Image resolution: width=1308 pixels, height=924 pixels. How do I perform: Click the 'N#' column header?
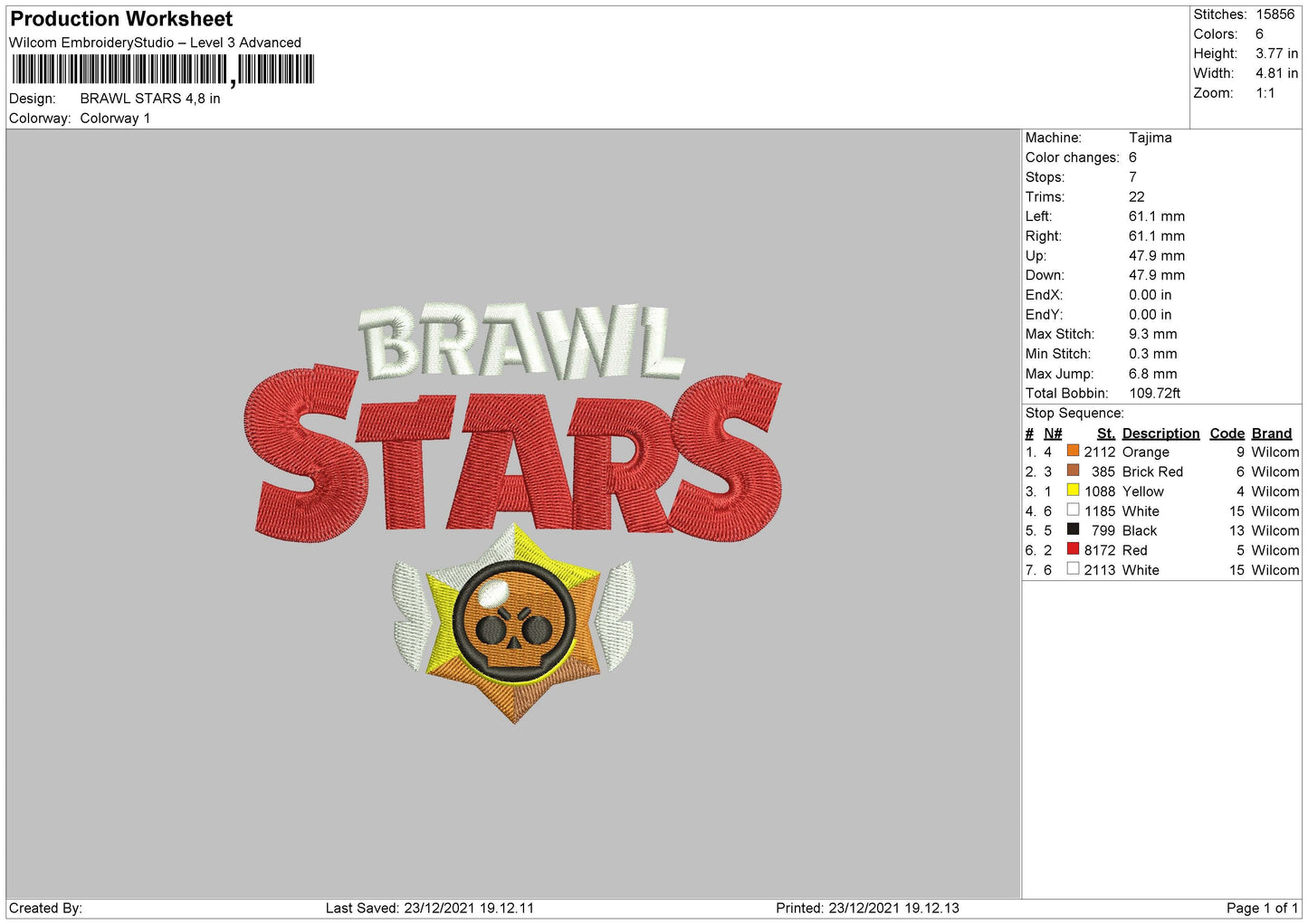pyautogui.click(x=1052, y=433)
